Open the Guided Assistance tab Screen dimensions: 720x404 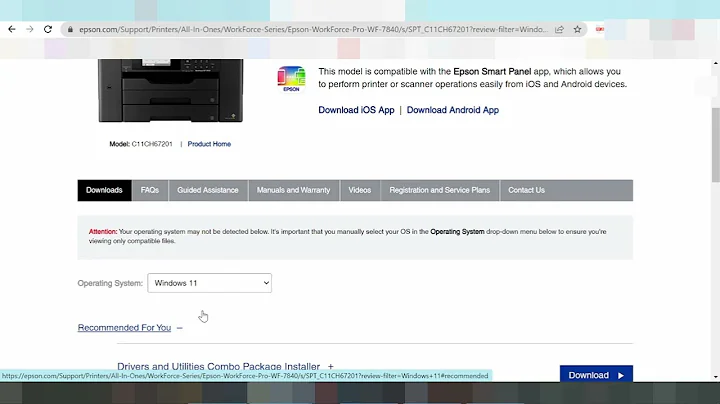click(208, 190)
